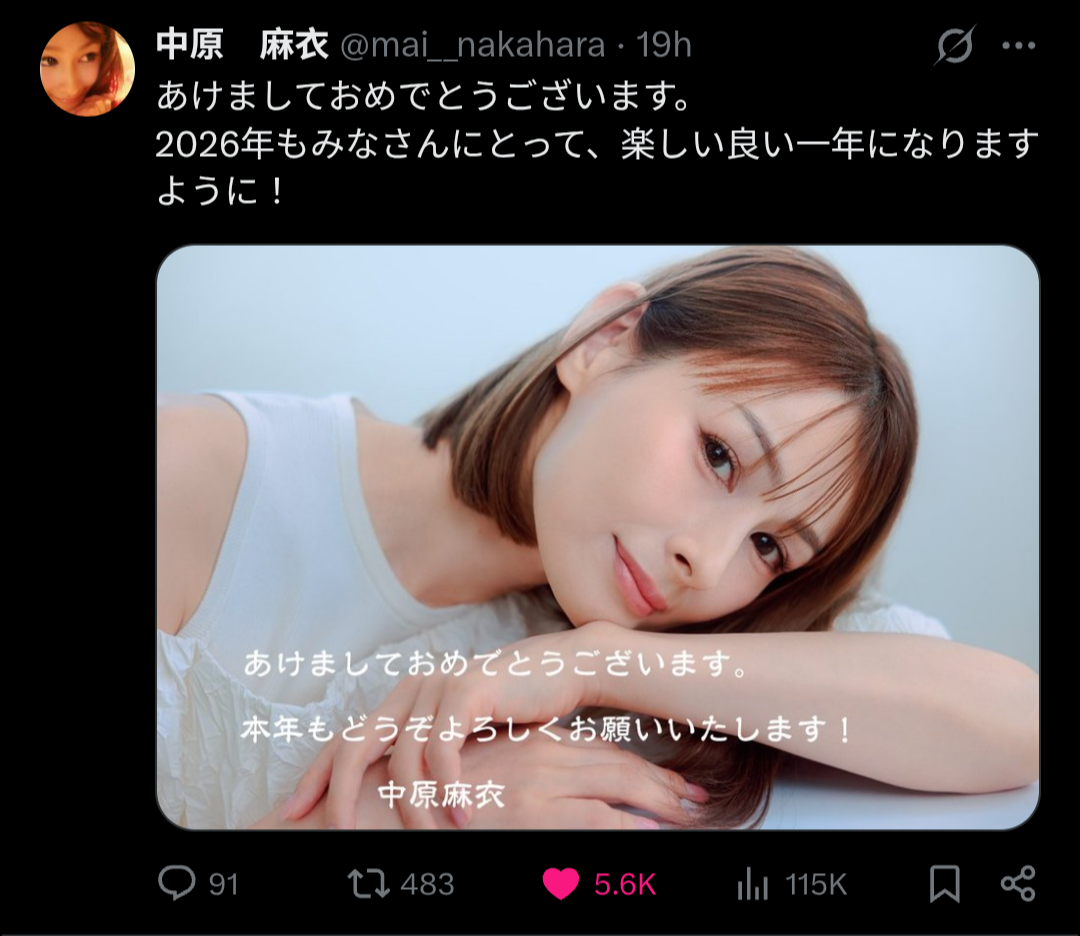Click the 2026年 line in post text
Screen dimensions: 1080x936
pyautogui.click(x=597, y=145)
